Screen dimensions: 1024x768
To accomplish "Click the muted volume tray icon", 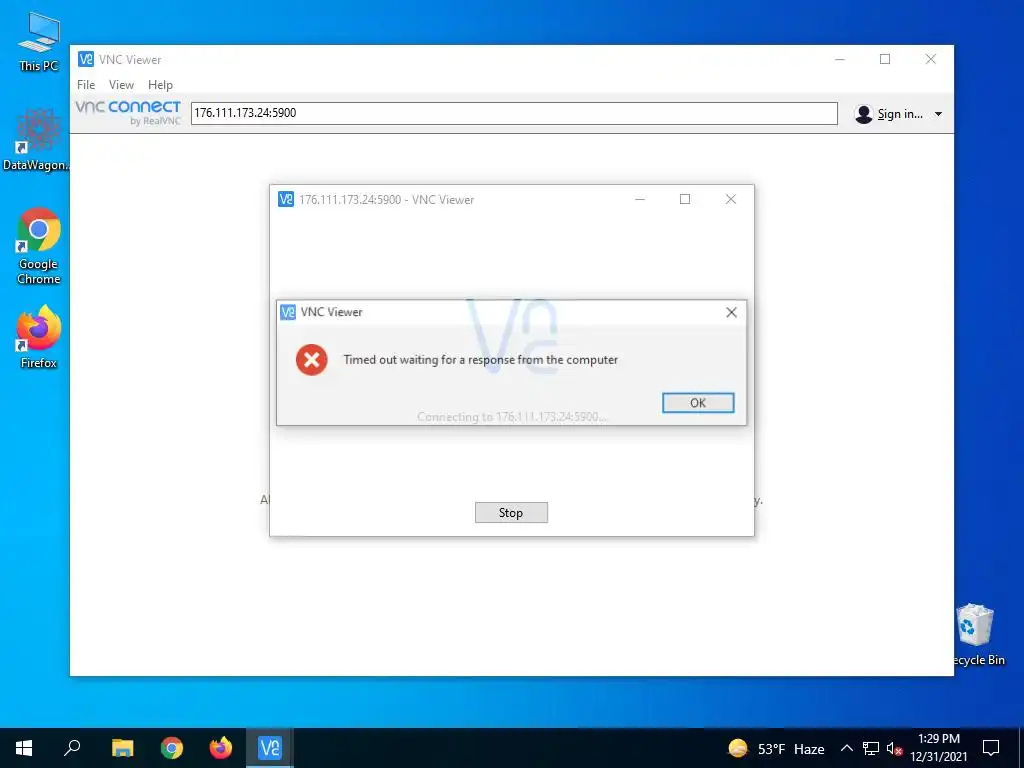I will (895, 749).
